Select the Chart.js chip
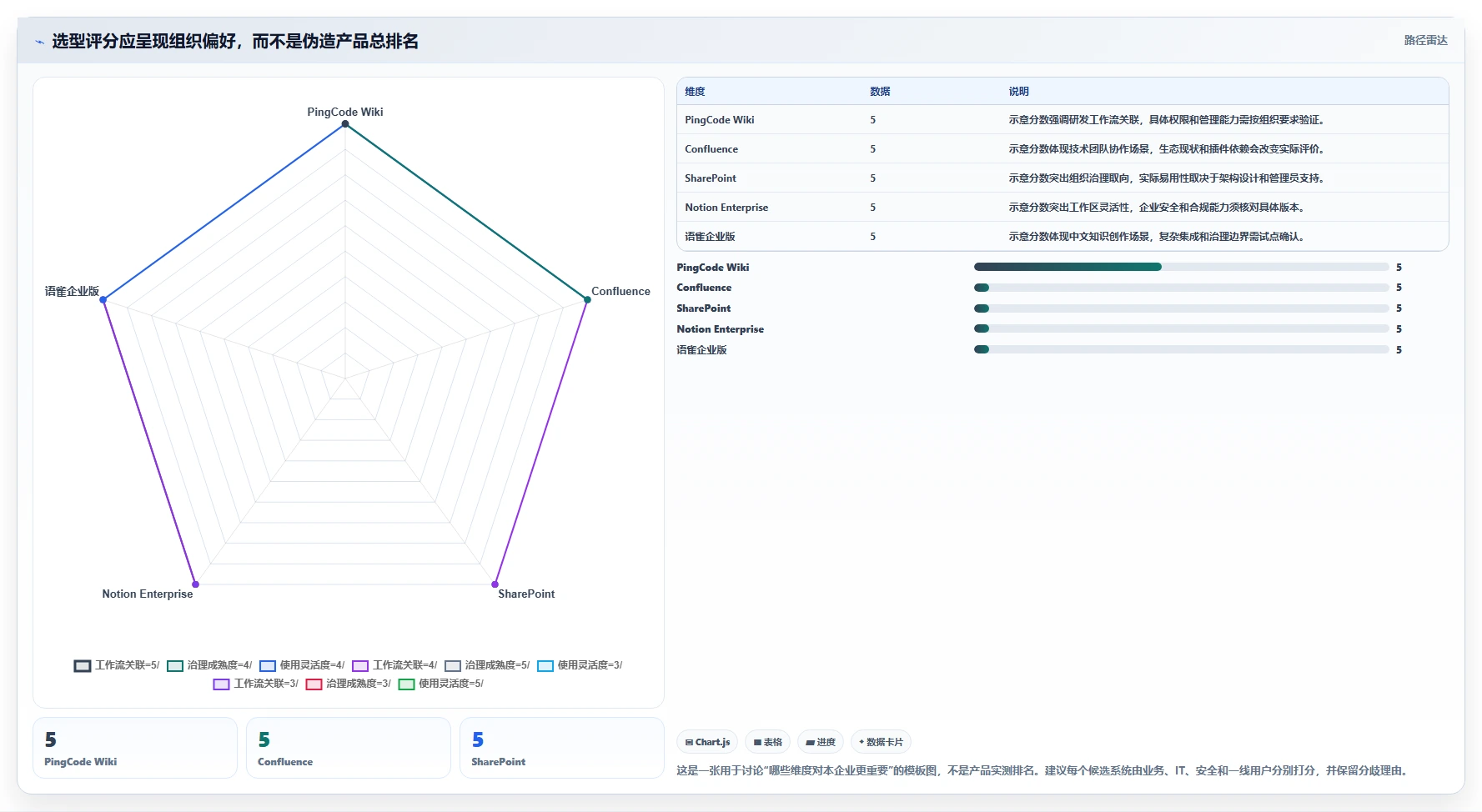1482x812 pixels. click(707, 742)
